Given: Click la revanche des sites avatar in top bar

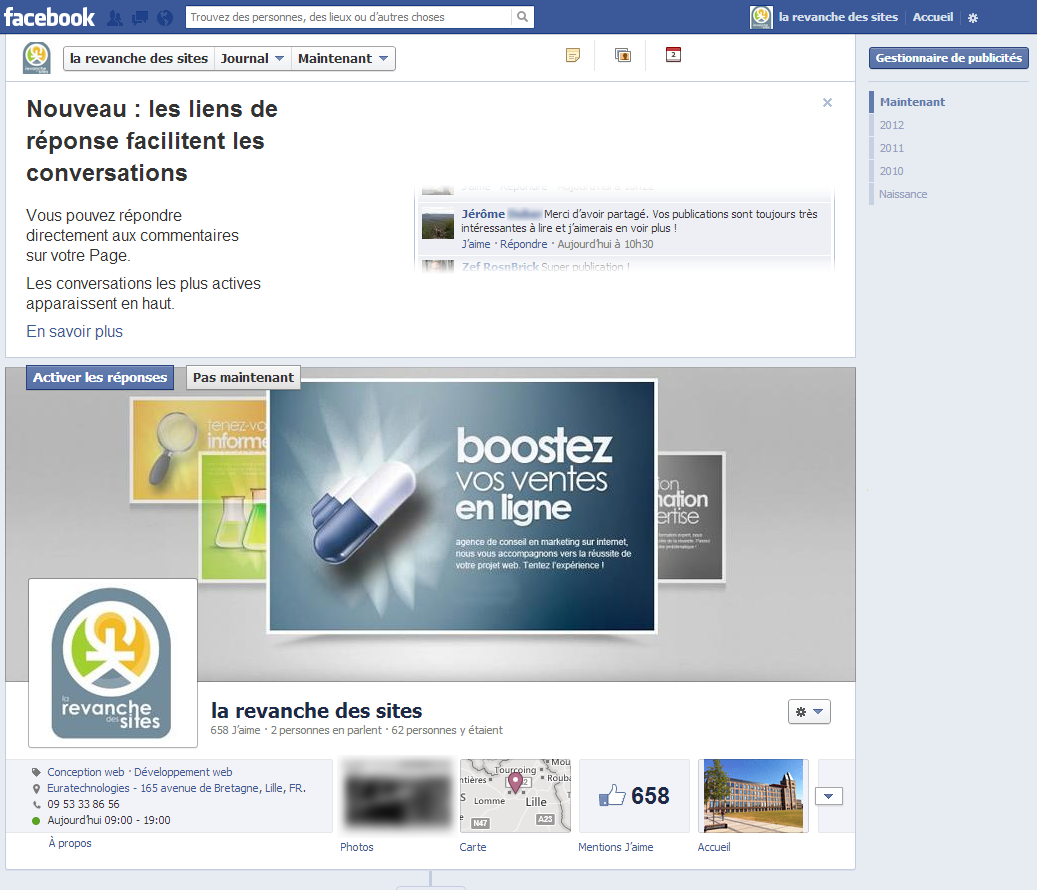Looking at the screenshot, I should click(761, 17).
